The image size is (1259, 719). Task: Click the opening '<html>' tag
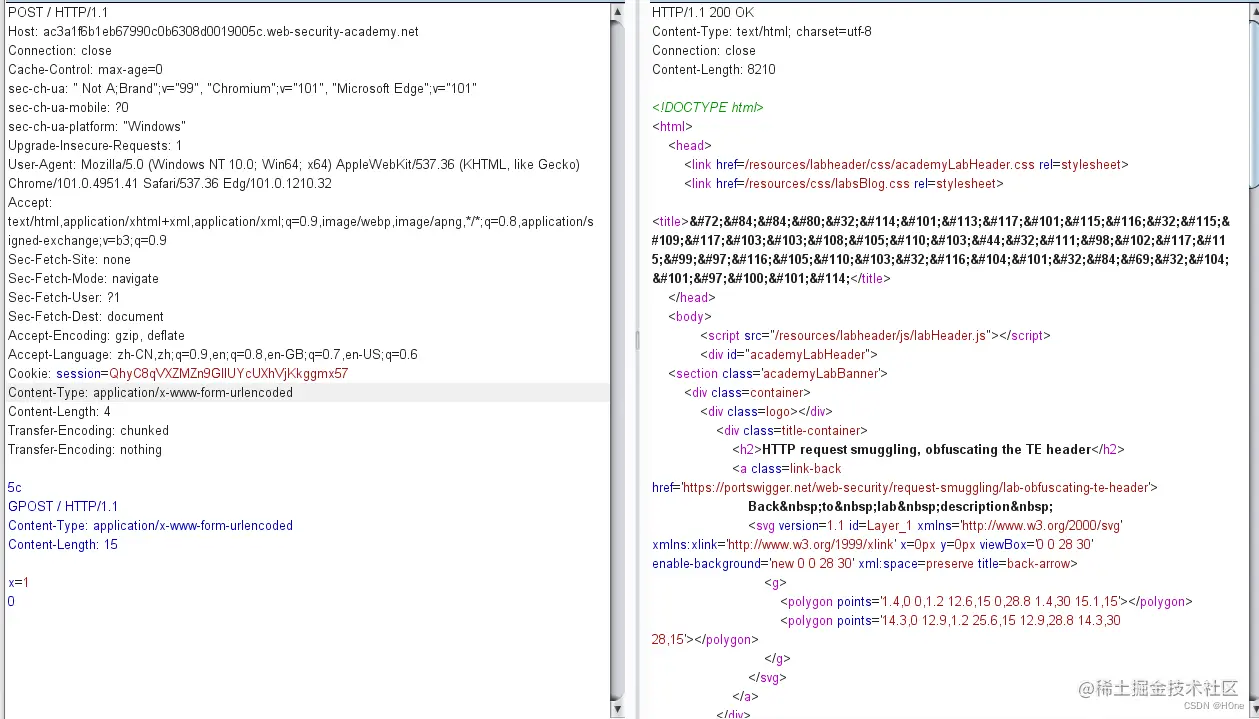pyautogui.click(x=672, y=126)
